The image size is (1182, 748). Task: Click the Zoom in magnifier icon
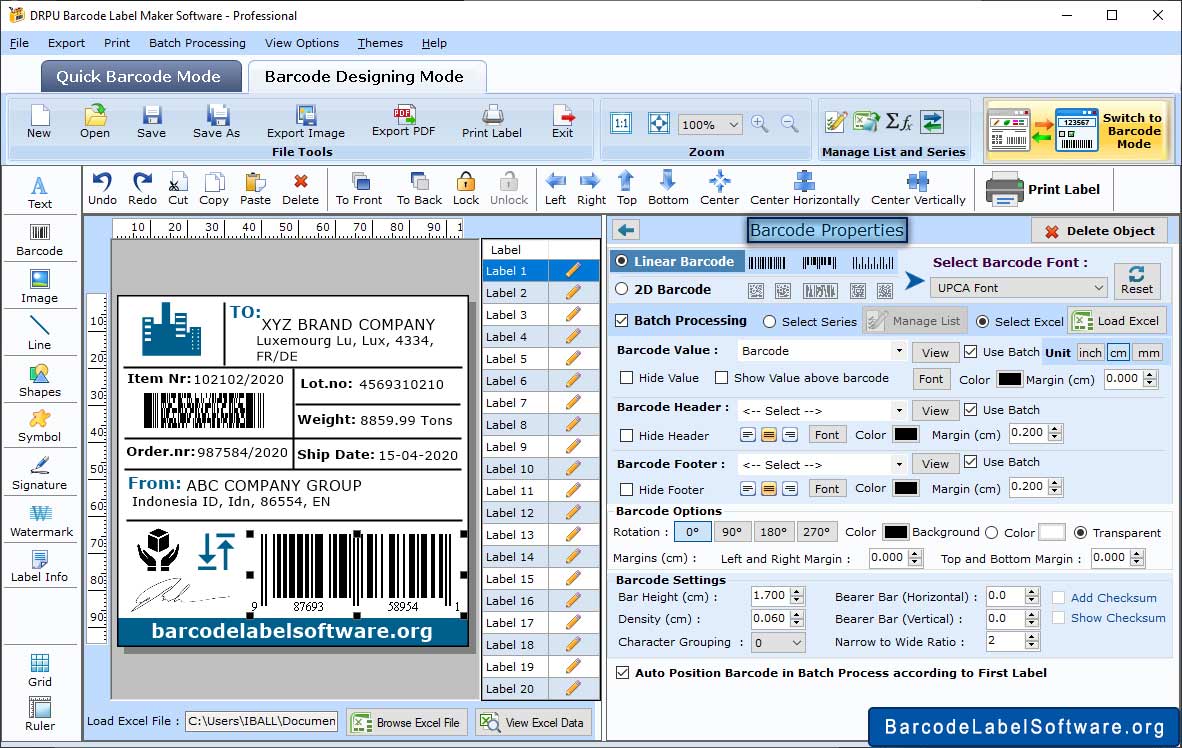click(760, 124)
